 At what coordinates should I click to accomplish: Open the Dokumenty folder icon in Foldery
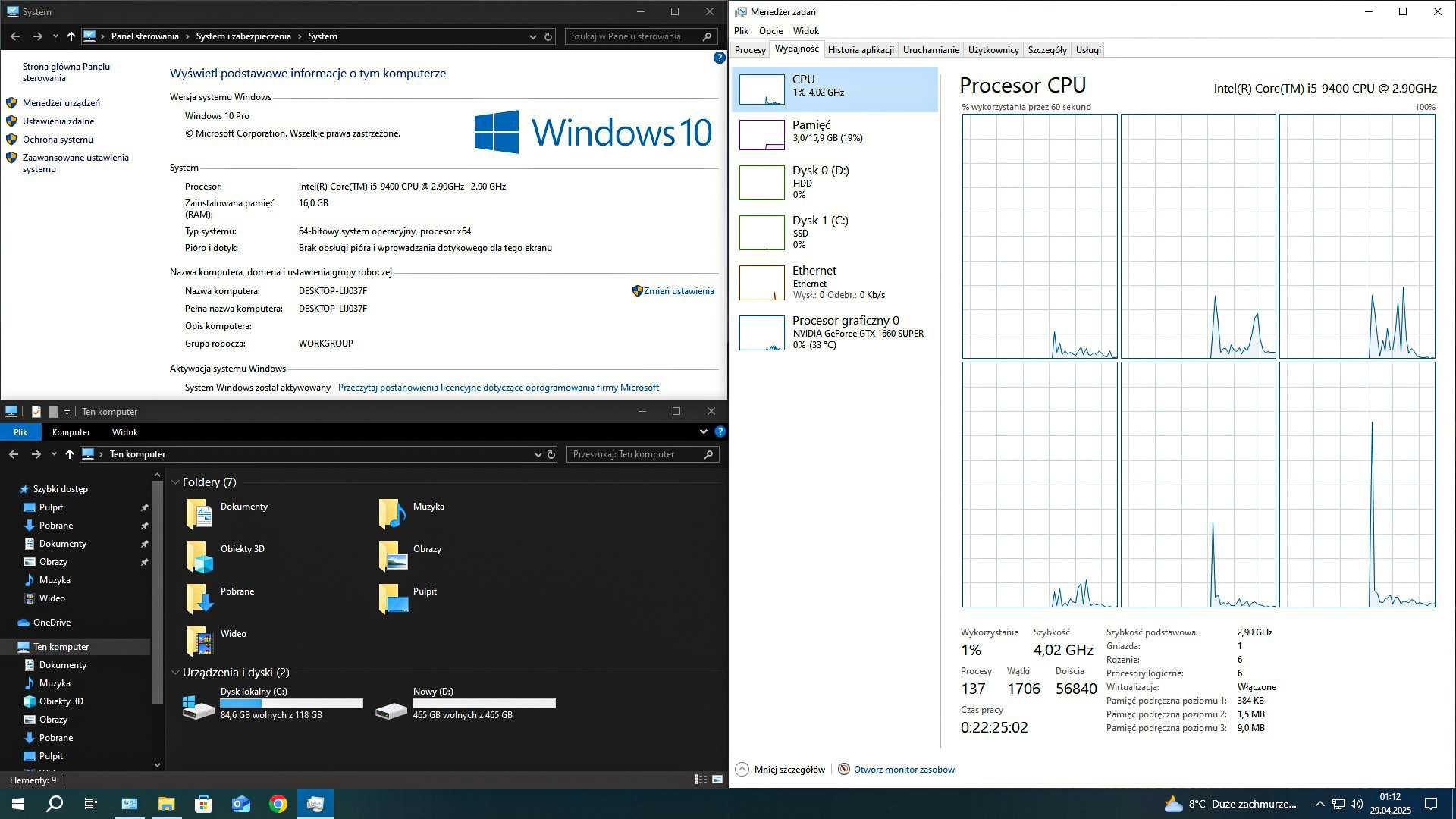pyautogui.click(x=199, y=513)
